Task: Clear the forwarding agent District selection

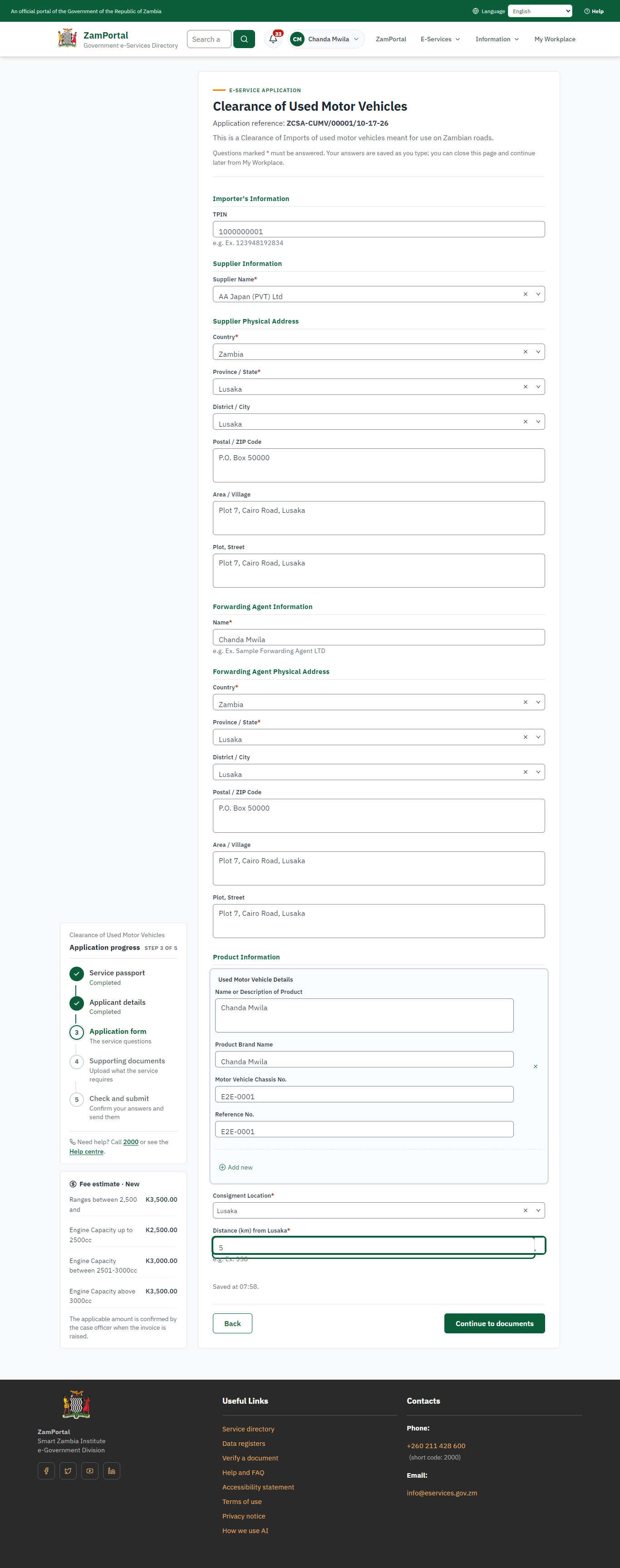Action: pos(525,772)
